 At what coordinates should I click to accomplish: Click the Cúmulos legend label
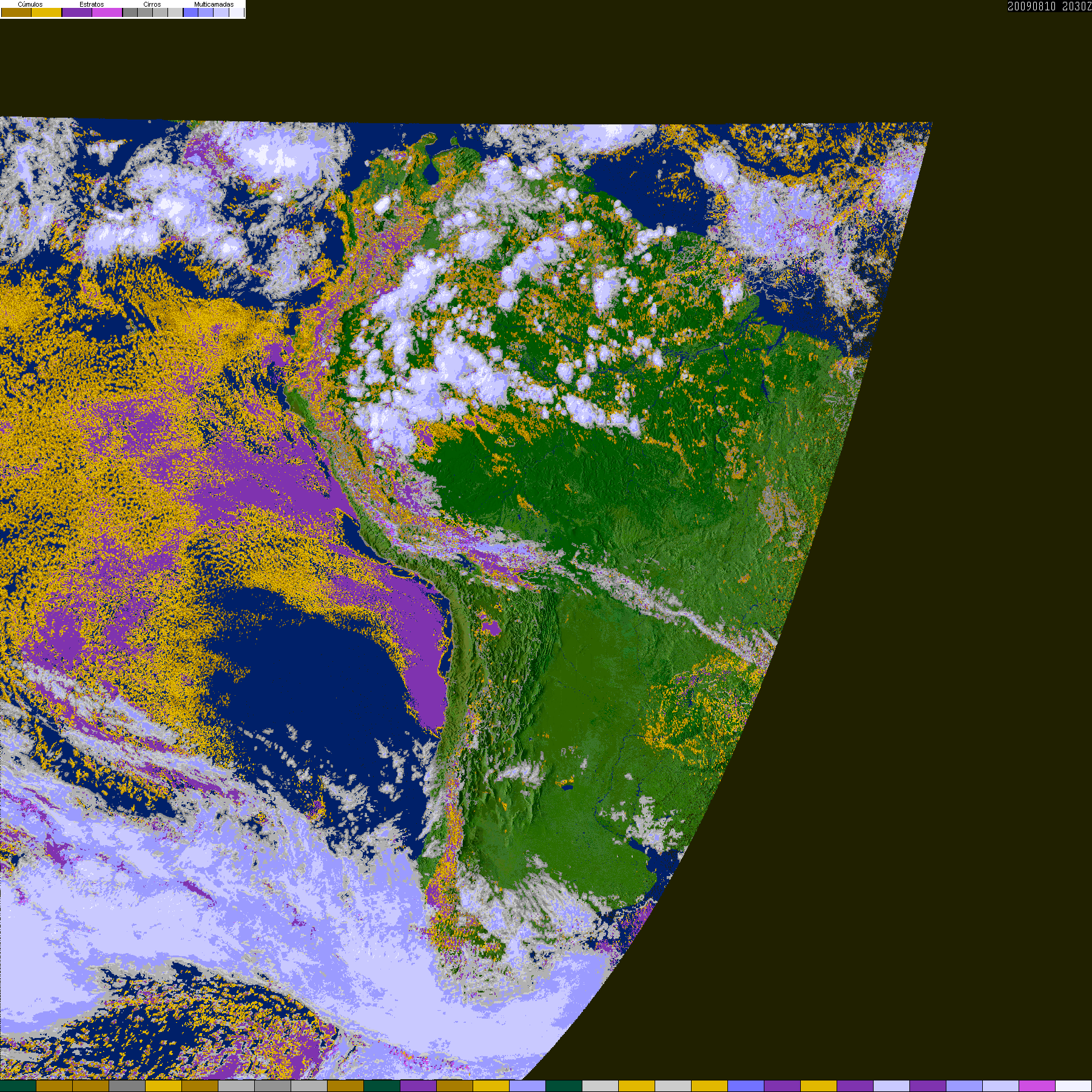click(30, 4)
